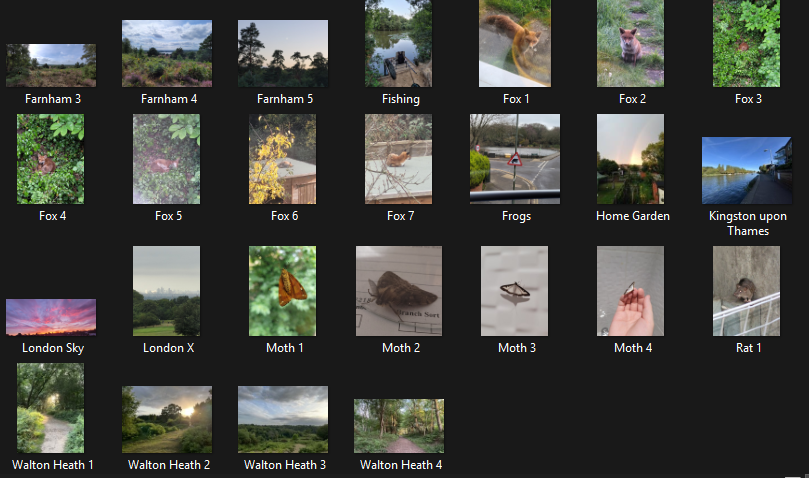Open the Fox 1 photo thumbnail
Image resolution: width=809 pixels, height=478 pixels.
[x=515, y=43]
